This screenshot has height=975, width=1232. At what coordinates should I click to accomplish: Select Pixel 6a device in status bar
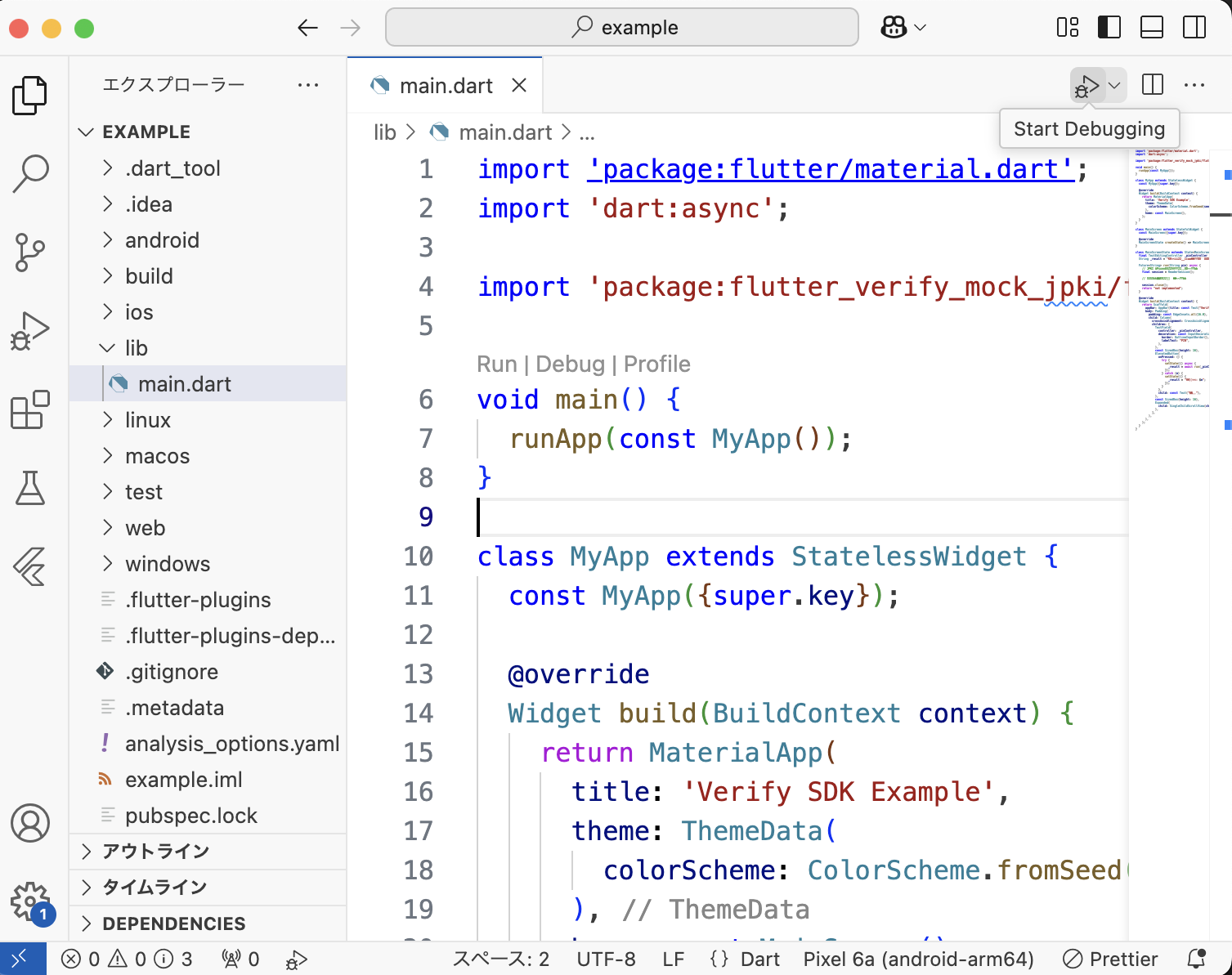(918, 959)
